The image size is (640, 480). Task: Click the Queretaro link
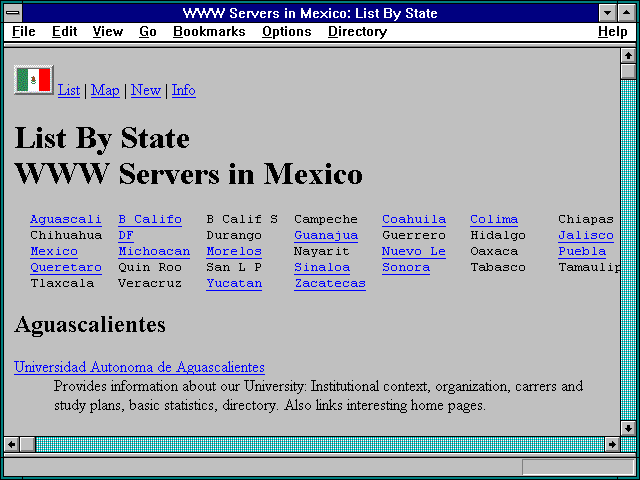pyautogui.click(x=66, y=268)
